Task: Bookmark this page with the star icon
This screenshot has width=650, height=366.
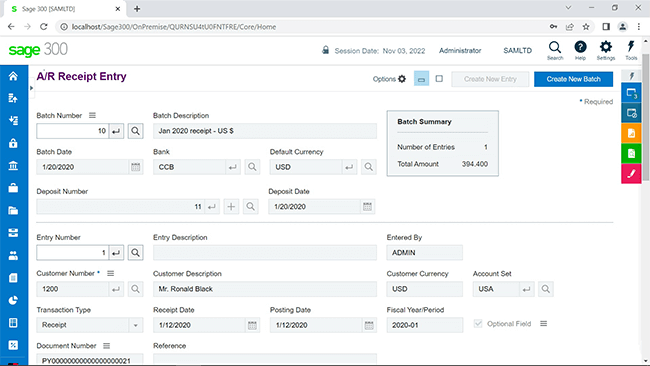Action: click(586, 27)
